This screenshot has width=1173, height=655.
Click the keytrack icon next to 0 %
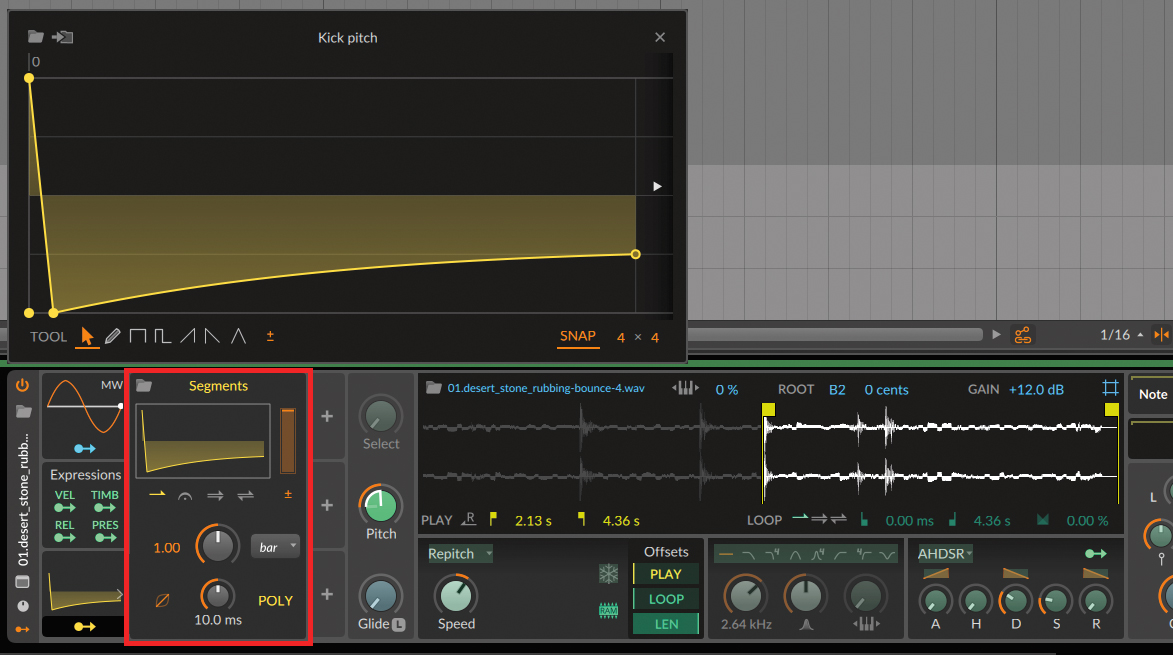685,387
